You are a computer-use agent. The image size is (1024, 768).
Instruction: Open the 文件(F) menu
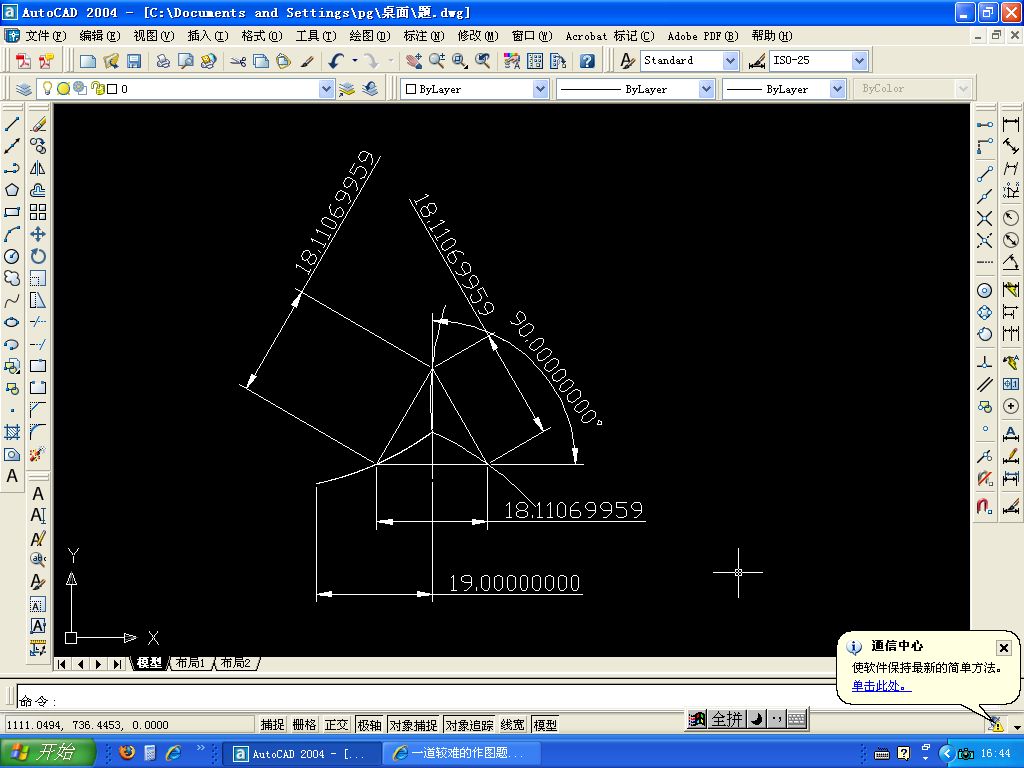coord(46,36)
